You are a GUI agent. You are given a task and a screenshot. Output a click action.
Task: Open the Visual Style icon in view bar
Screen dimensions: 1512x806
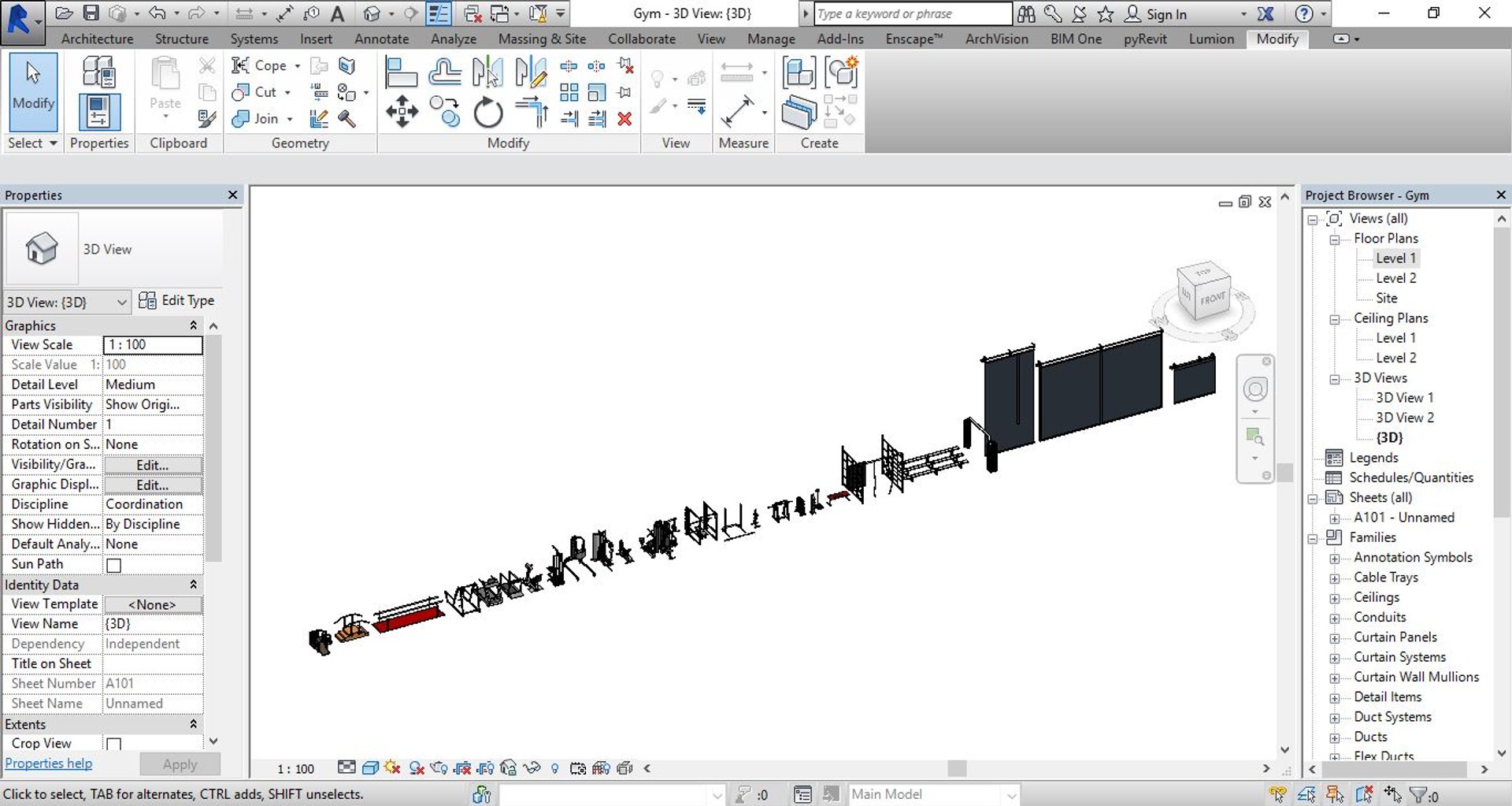(x=370, y=768)
